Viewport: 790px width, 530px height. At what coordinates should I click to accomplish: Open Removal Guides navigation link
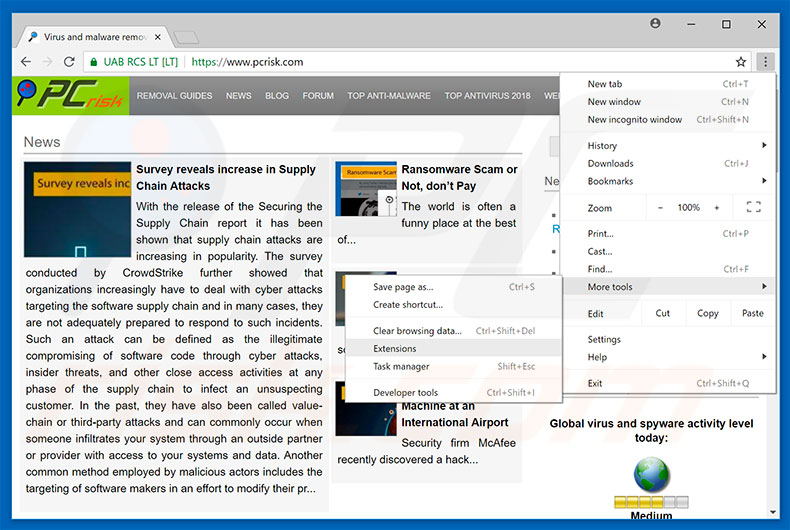pos(174,96)
